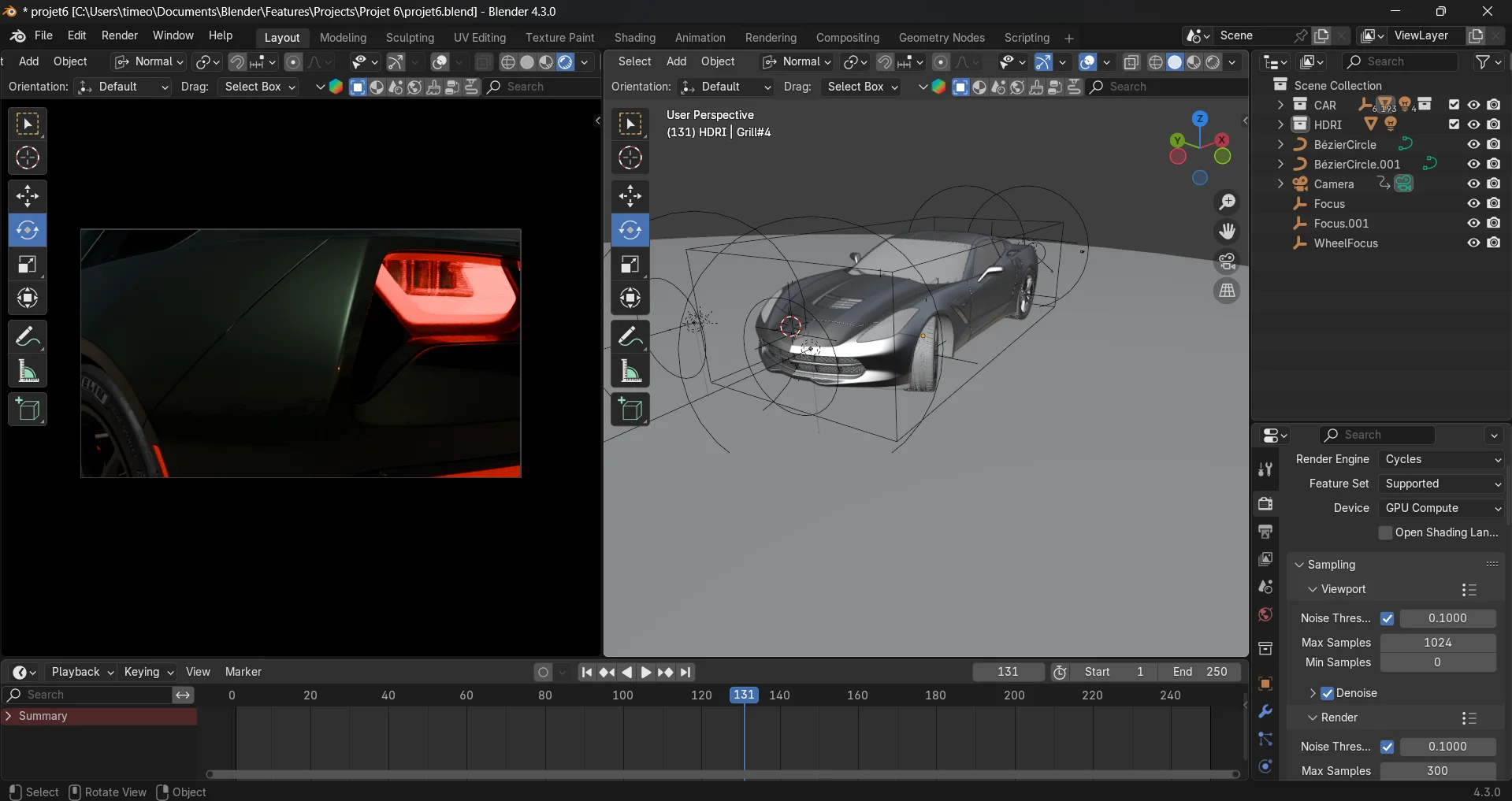Screen dimensions: 1512x801
Task: Uncheck the Denoise checkbox
Action: click(1328, 693)
